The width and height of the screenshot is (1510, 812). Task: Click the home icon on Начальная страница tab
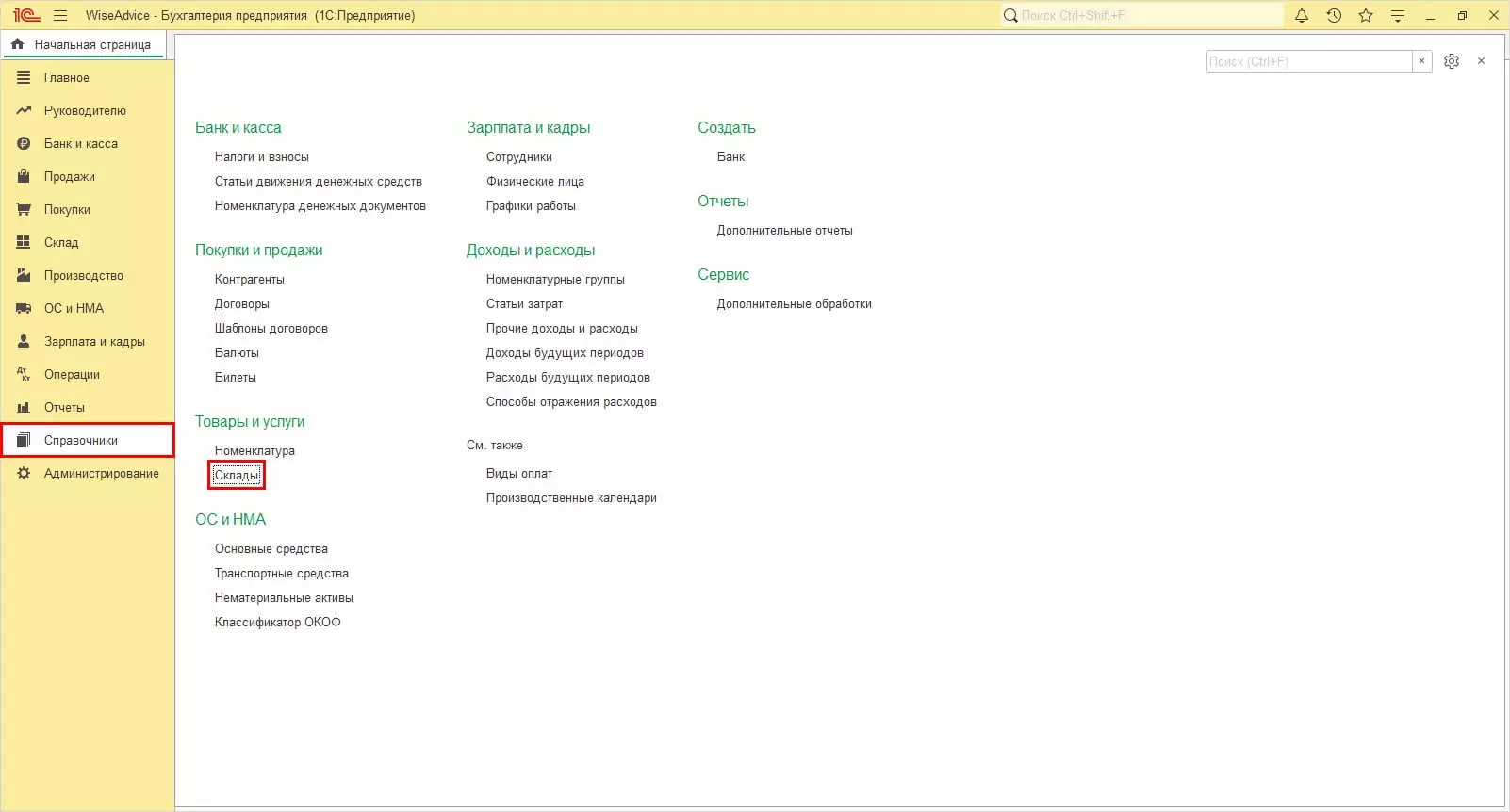pyautogui.click(x=17, y=44)
